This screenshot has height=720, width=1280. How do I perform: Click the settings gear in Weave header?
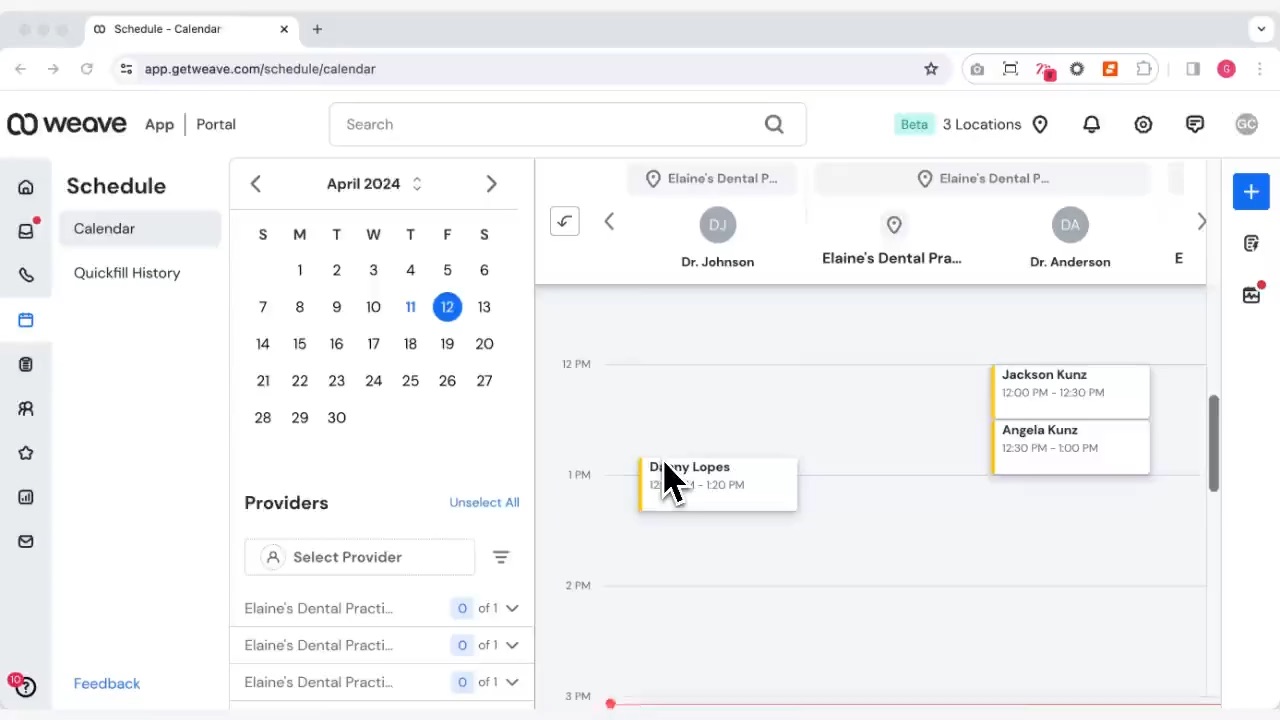pyautogui.click(x=1143, y=124)
